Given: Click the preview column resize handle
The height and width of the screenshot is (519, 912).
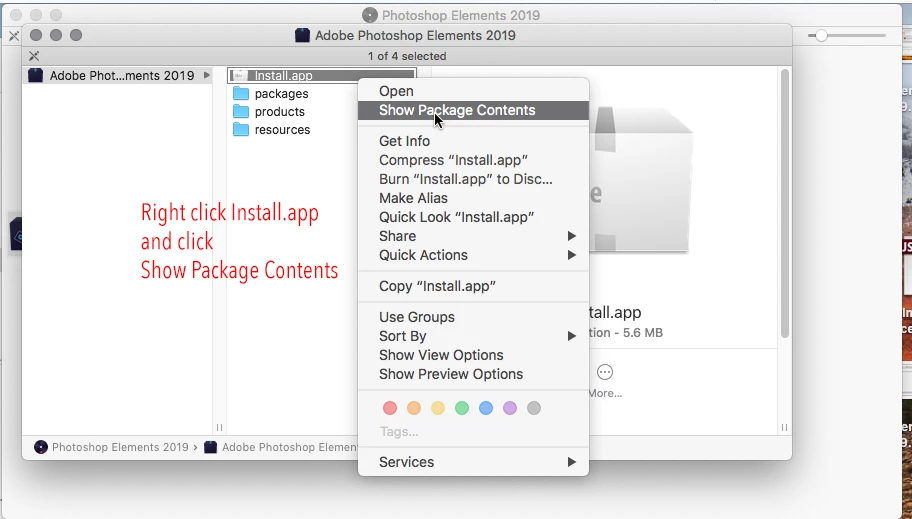Looking at the screenshot, I should point(784,428).
